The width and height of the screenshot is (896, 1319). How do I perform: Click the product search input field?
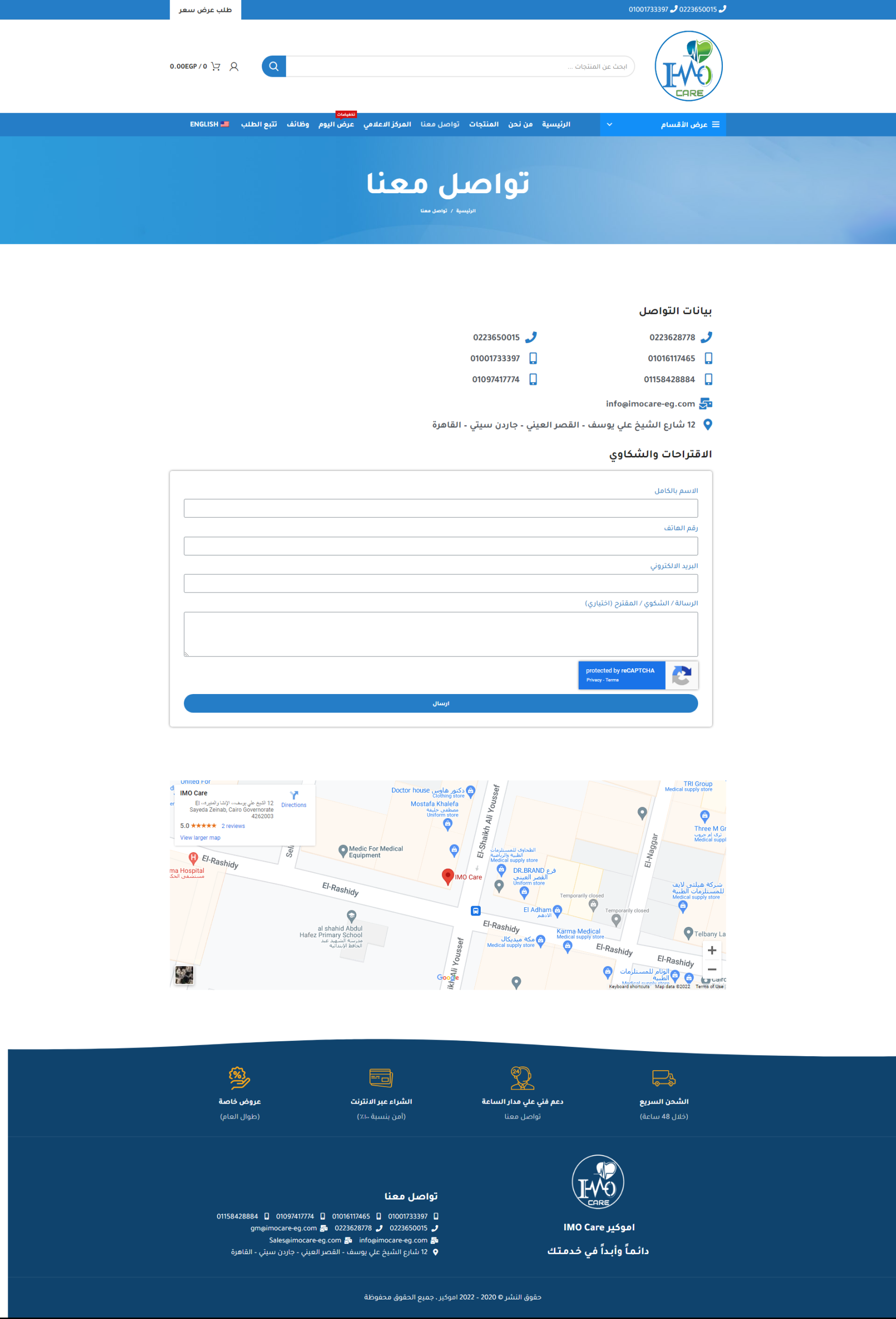(x=460, y=66)
